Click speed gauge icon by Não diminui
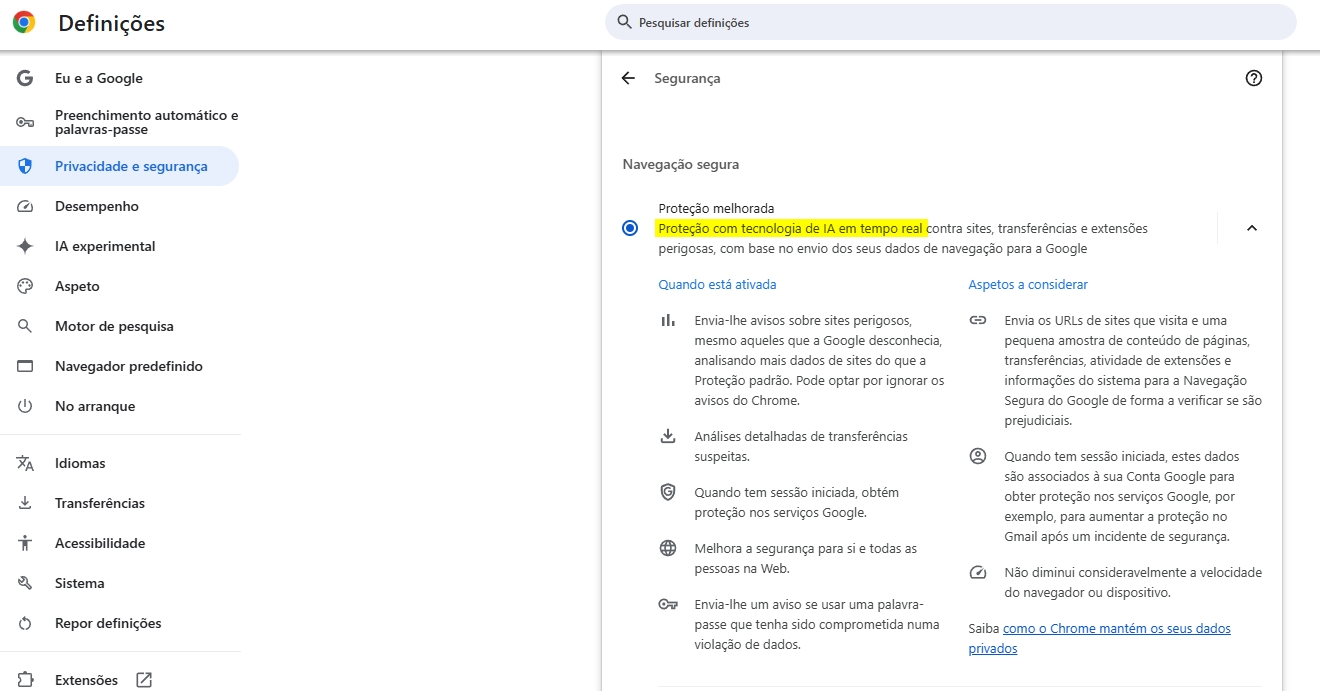This screenshot has height=691, width=1320. click(978, 572)
